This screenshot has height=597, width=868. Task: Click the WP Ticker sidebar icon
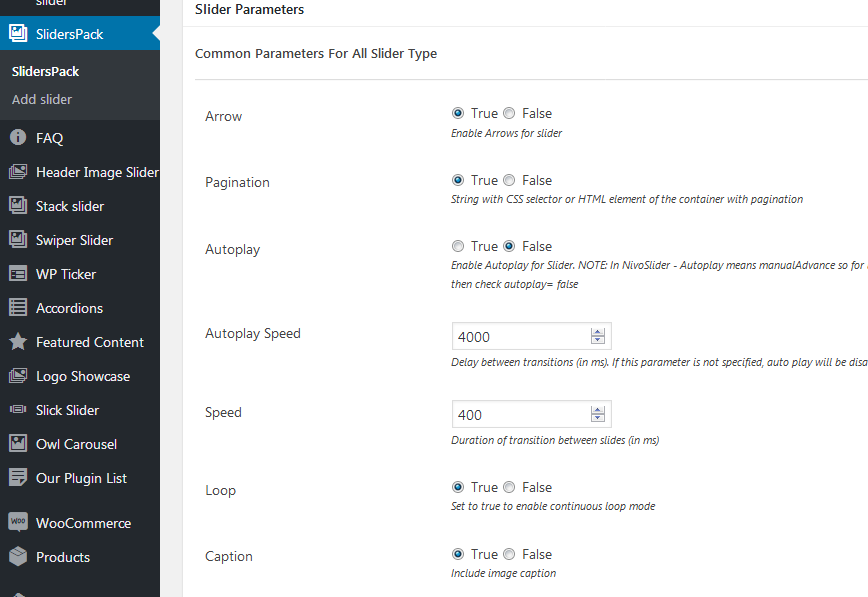click(x=18, y=274)
